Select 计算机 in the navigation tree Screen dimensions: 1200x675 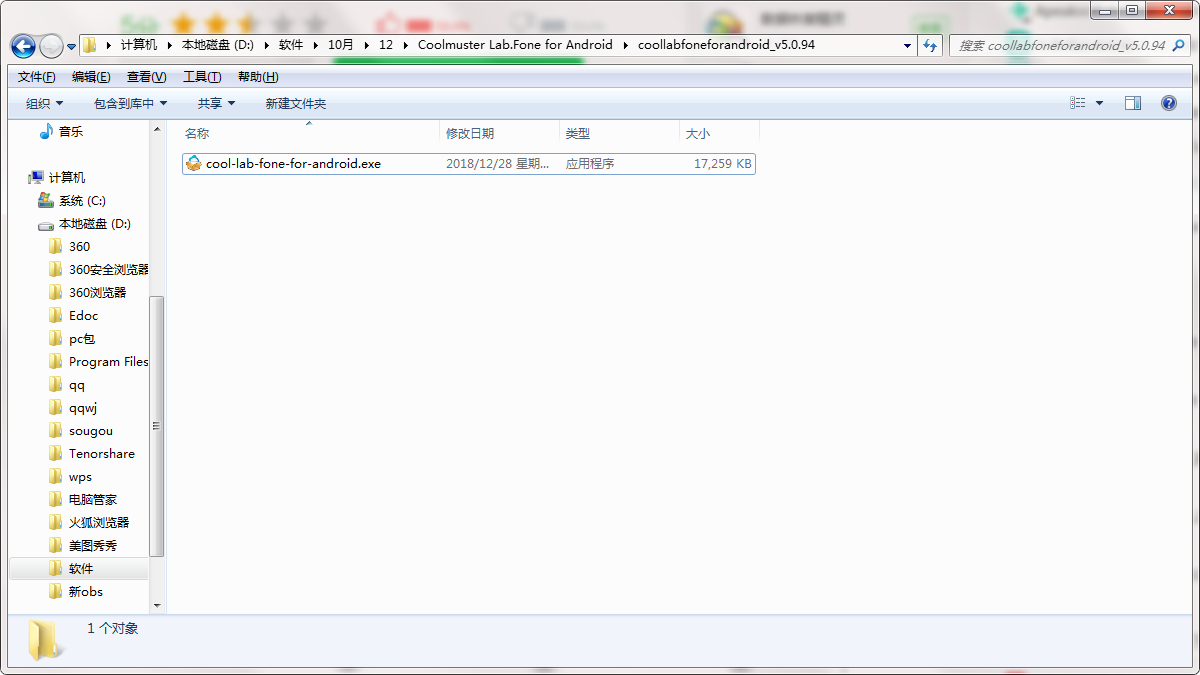(67, 177)
